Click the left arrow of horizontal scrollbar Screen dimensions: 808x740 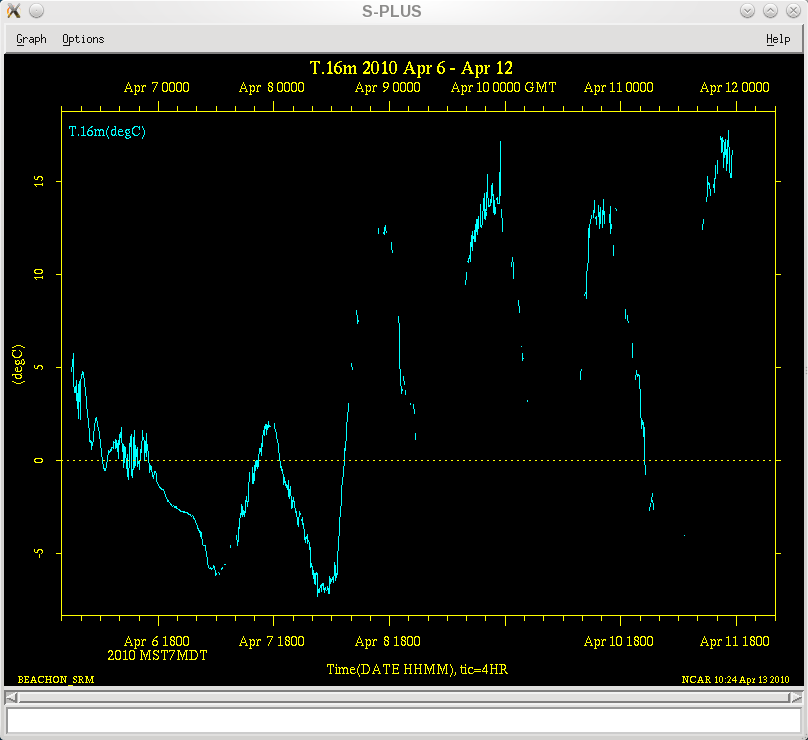coord(11,697)
